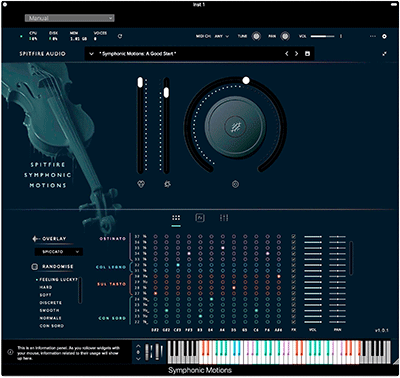Click the FEELING LUCKY? option
Image resolution: width=400 pixels, height=378 pixels.
58,280
